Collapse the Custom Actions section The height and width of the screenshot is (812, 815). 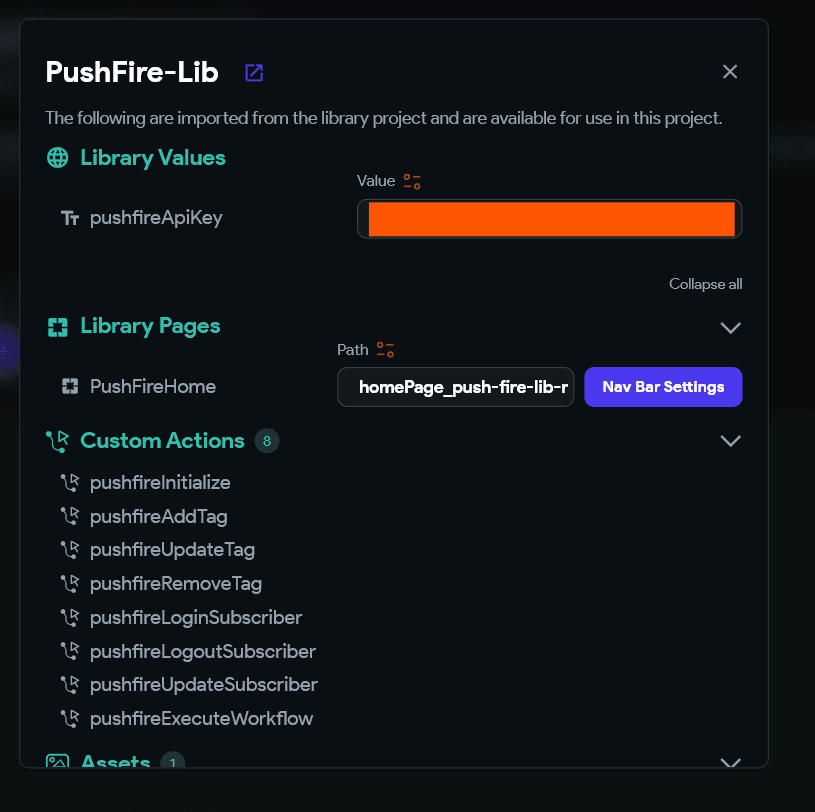[x=731, y=441]
